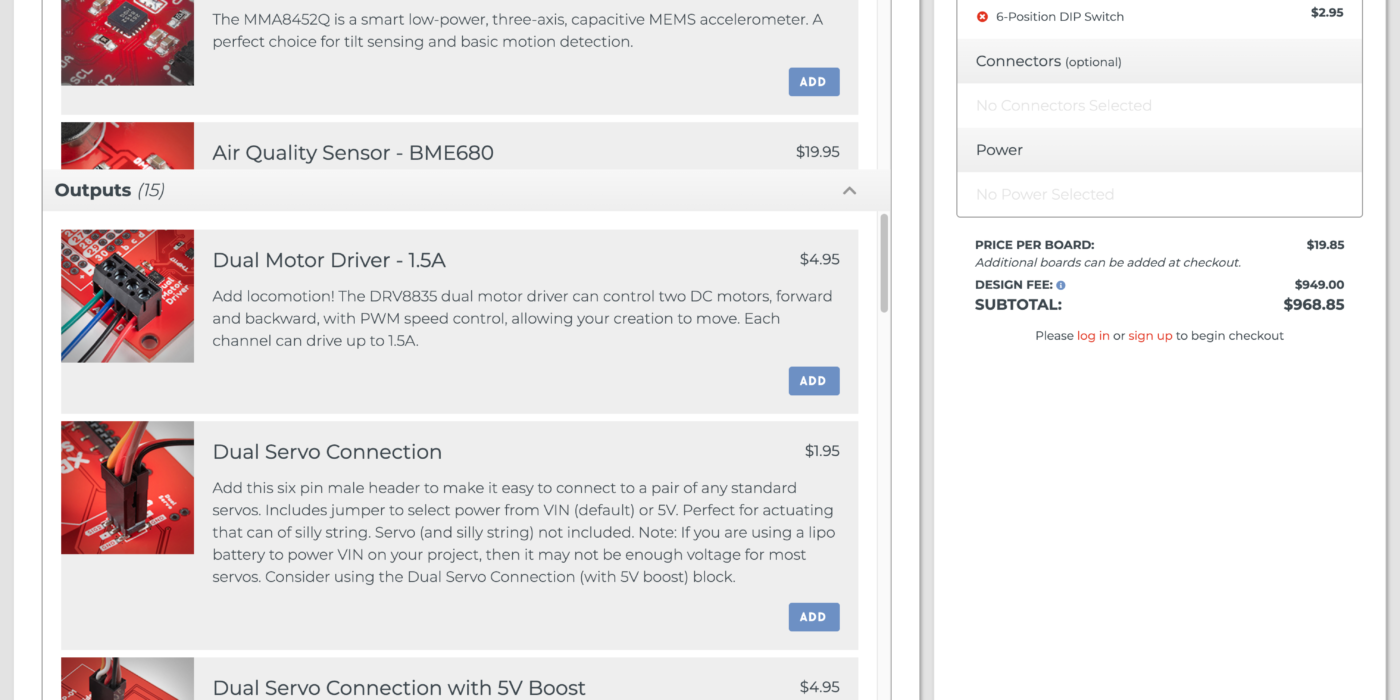Click the Connectors (optional) section header
This screenshot has width=1400, height=700.
(x=1048, y=61)
